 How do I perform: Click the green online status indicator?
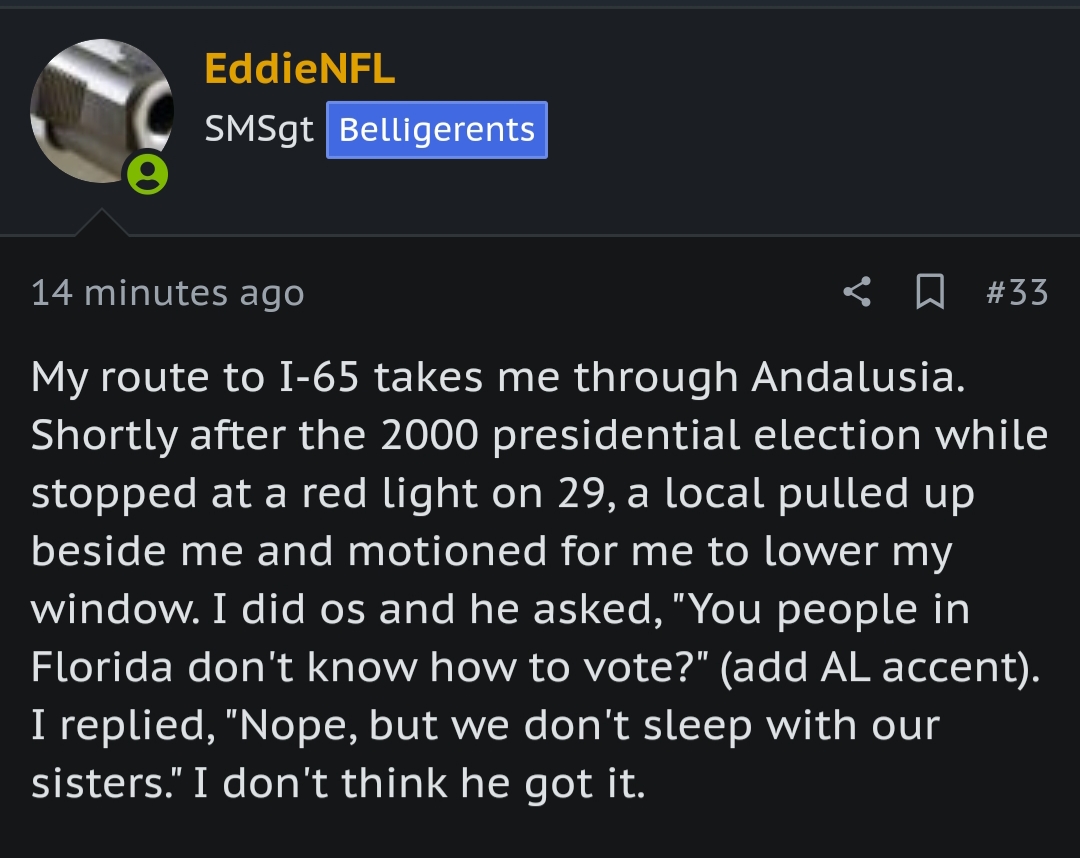[147, 174]
